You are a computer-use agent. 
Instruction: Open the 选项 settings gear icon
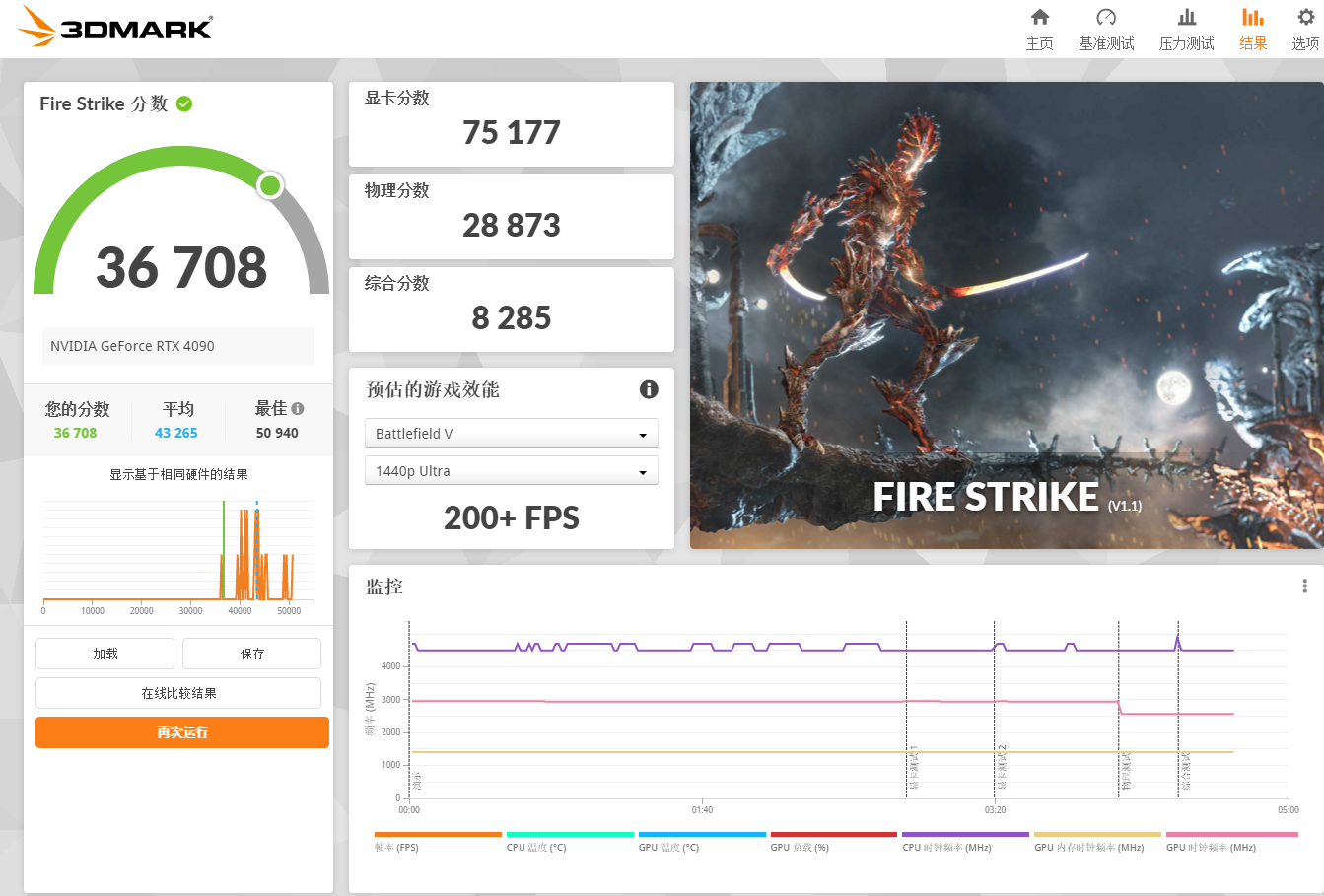[1306, 17]
